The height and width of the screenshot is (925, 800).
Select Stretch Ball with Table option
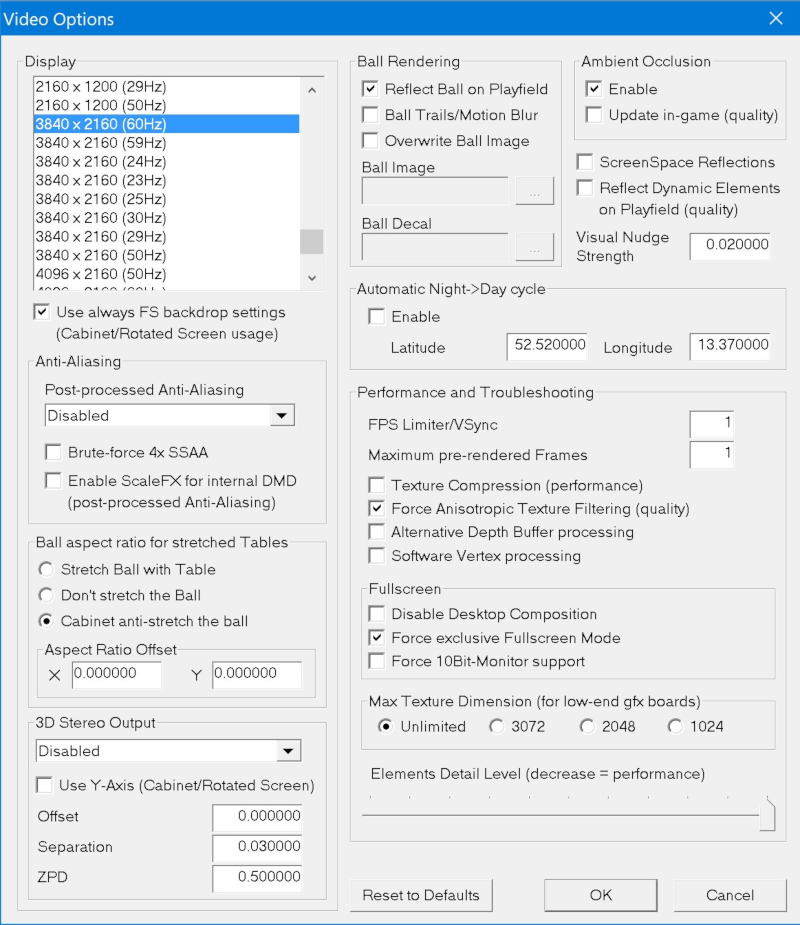(45, 569)
